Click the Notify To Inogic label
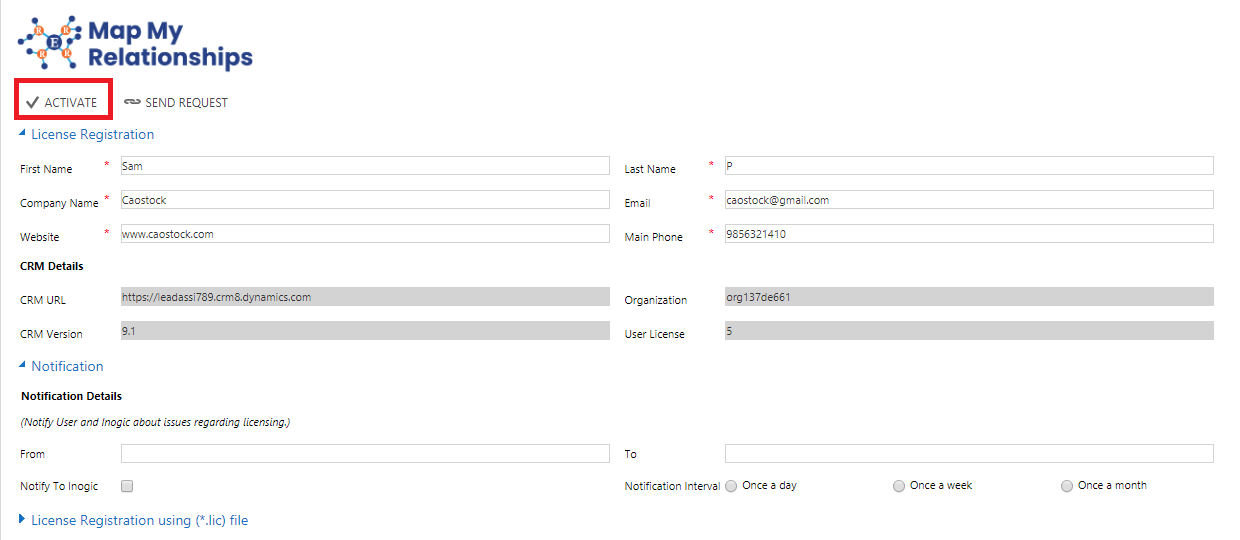Screen dimensions: 1240x540 click(x=59, y=486)
